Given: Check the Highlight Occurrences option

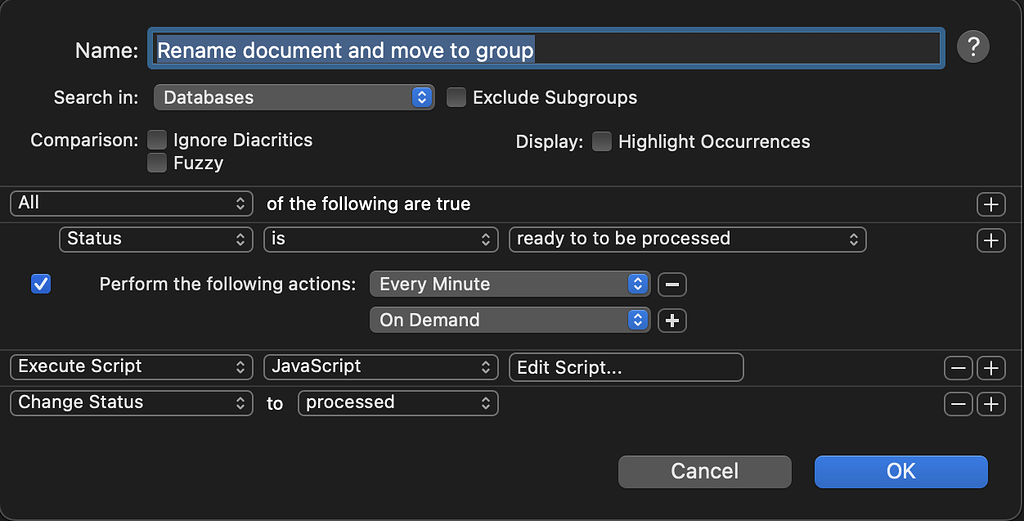Looking at the screenshot, I should pos(601,142).
